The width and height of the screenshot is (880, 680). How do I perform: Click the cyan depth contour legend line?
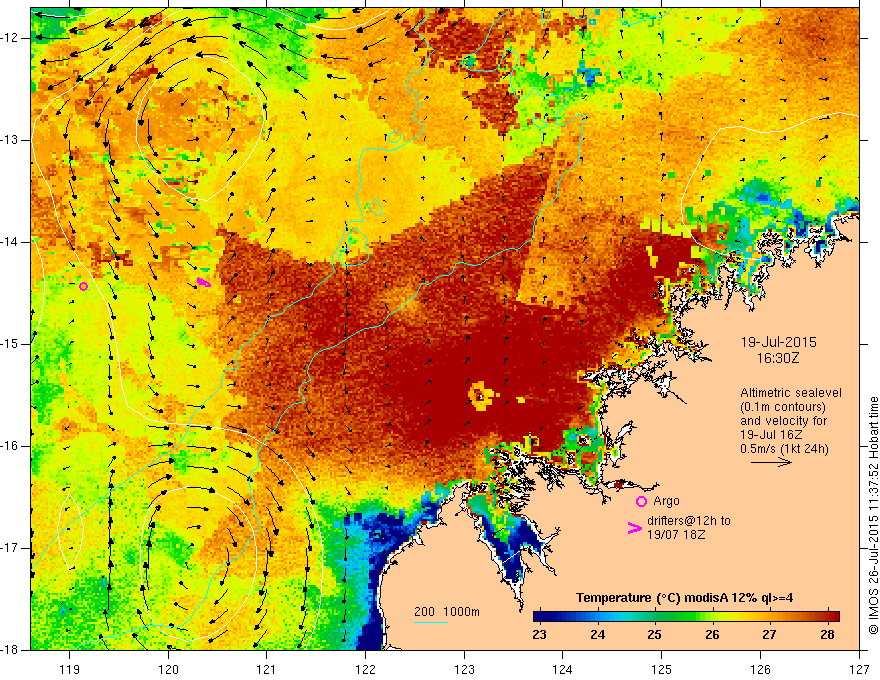(431, 622)
